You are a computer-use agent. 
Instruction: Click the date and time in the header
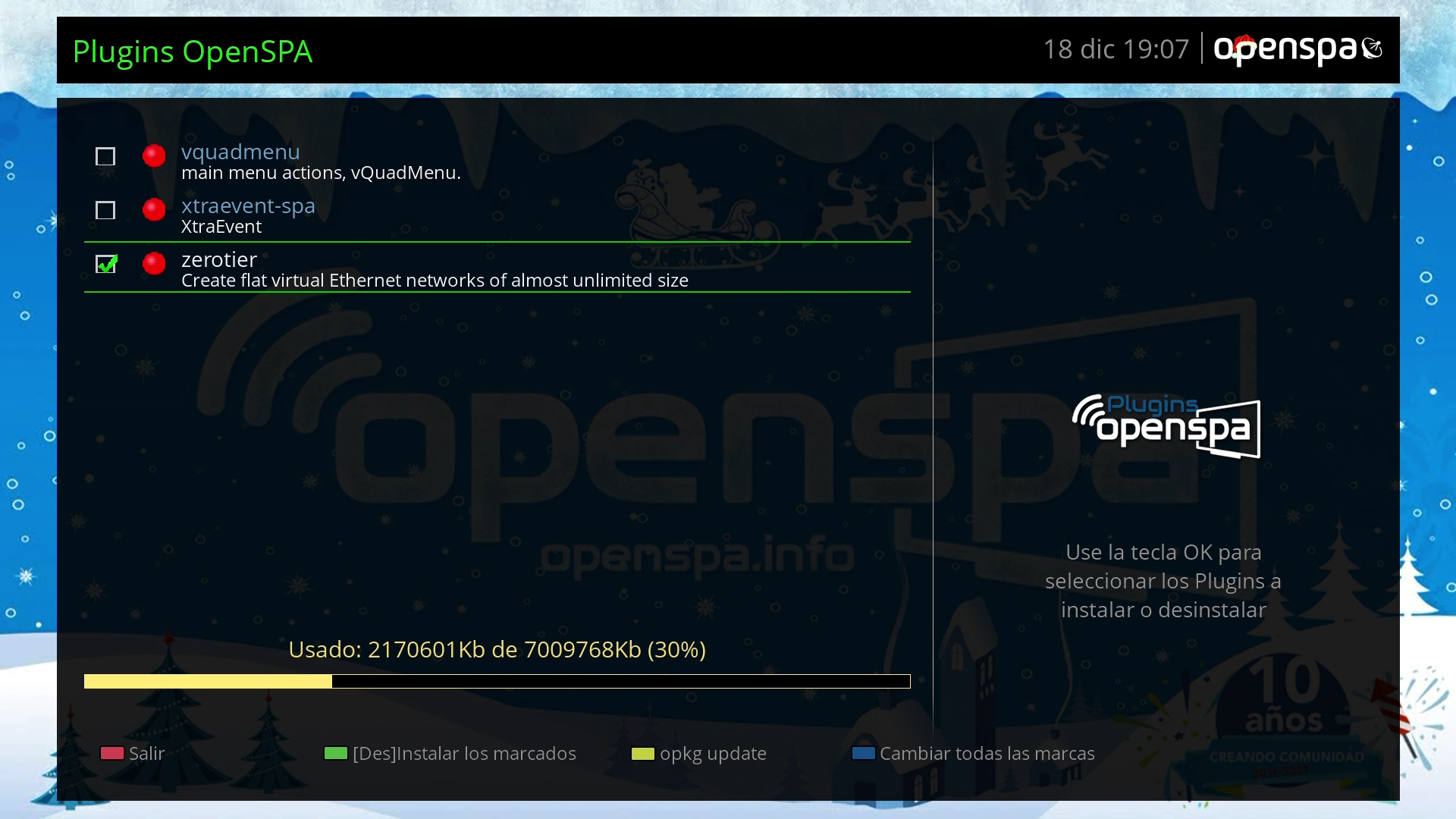(x=1116, y=50)
